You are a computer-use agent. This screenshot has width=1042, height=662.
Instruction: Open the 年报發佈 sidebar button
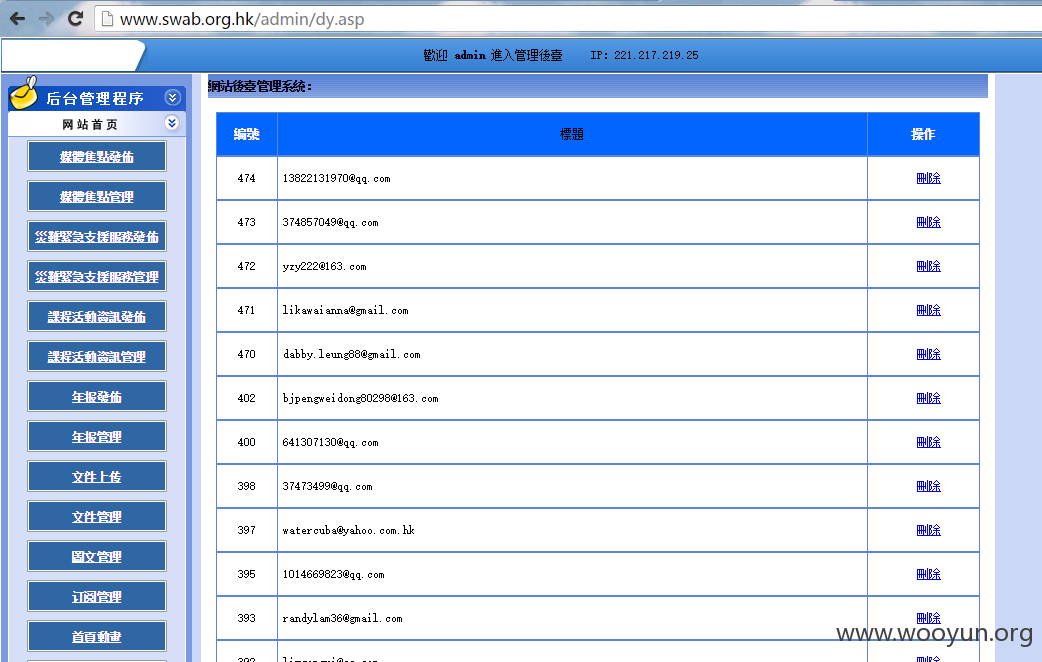[97, 397]
